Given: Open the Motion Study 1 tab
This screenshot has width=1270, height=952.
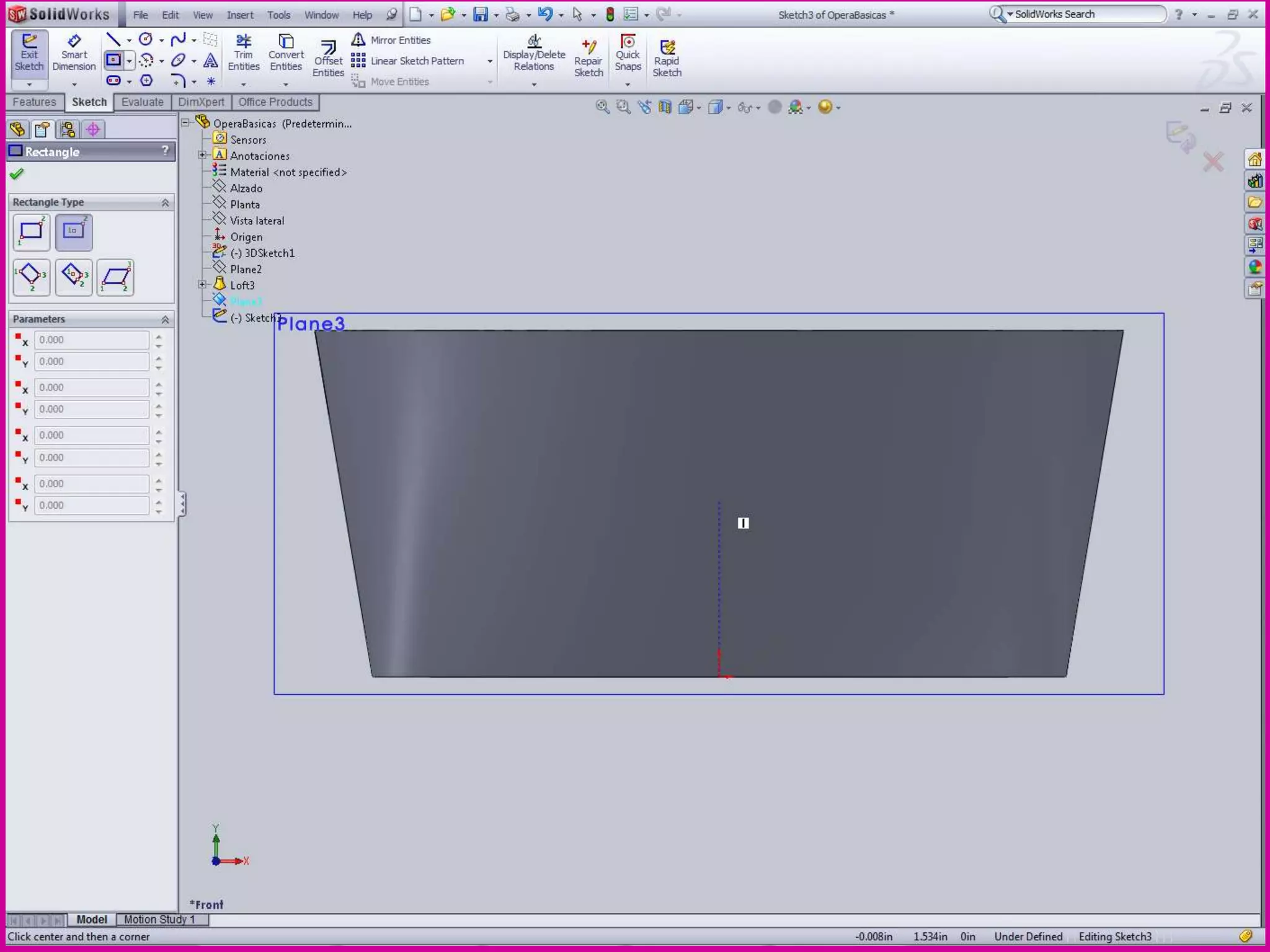Looking at the screenshot, I should (x=159, y=919).
